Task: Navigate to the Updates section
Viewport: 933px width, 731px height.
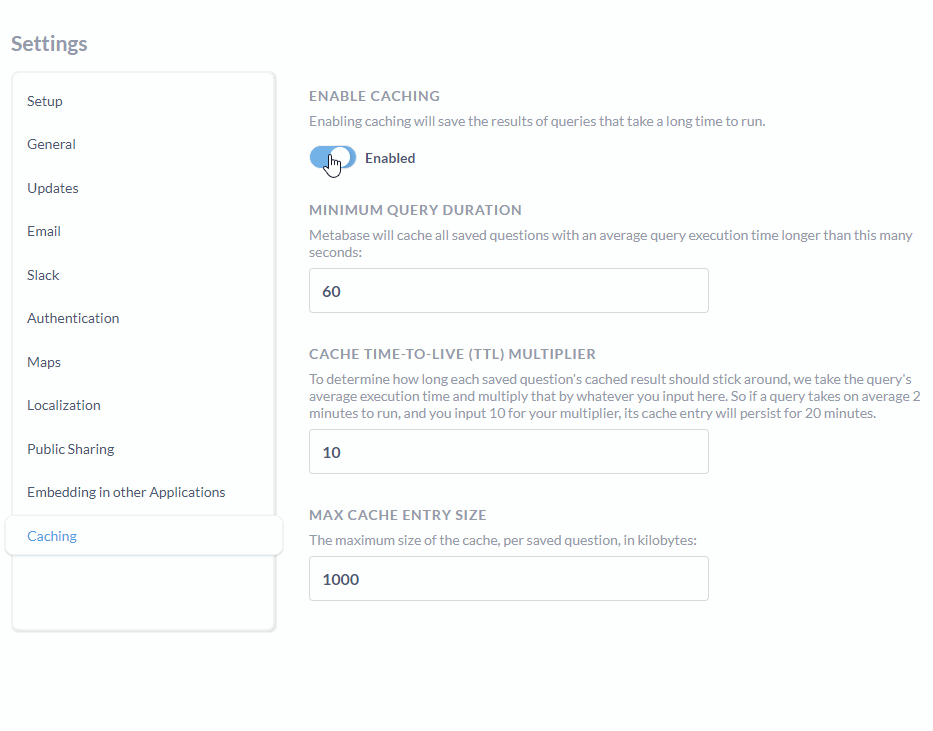Action: [52, 188]
